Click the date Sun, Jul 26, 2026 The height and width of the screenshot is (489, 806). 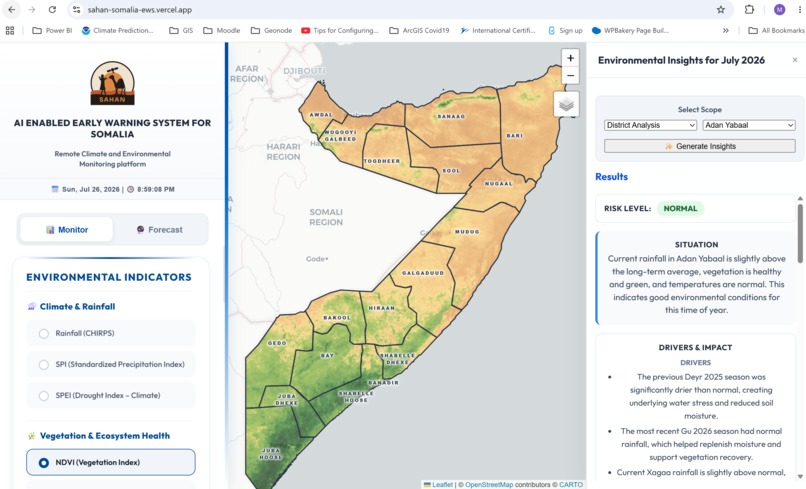pyautogui.click(x=90, y=189)
